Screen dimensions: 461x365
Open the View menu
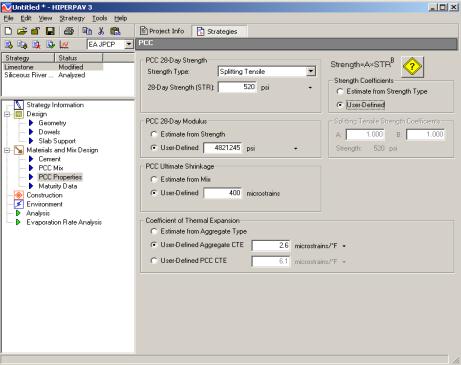45,18
